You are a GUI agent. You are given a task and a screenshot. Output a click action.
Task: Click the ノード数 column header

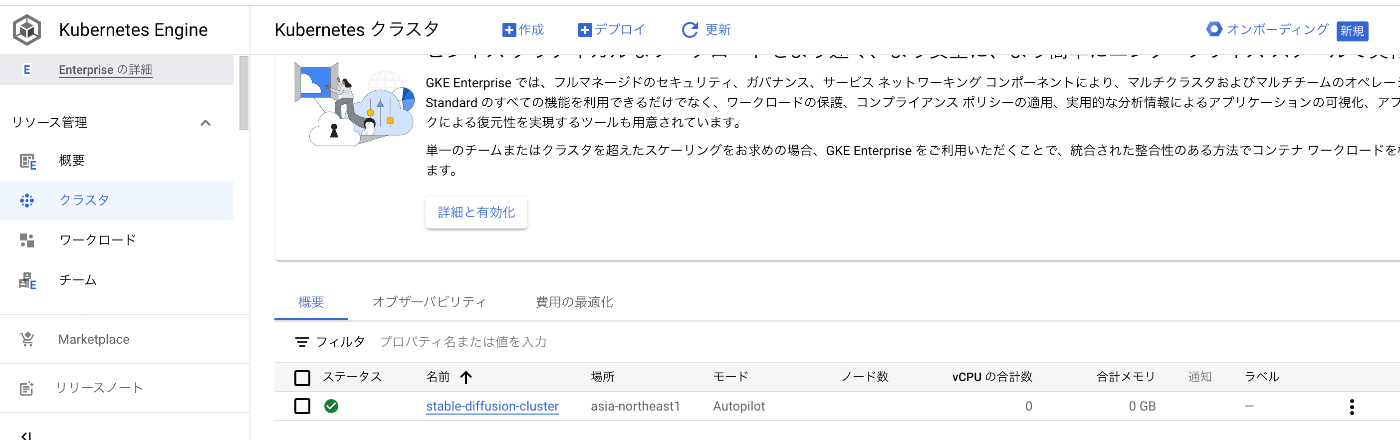[x=864, y=377]
